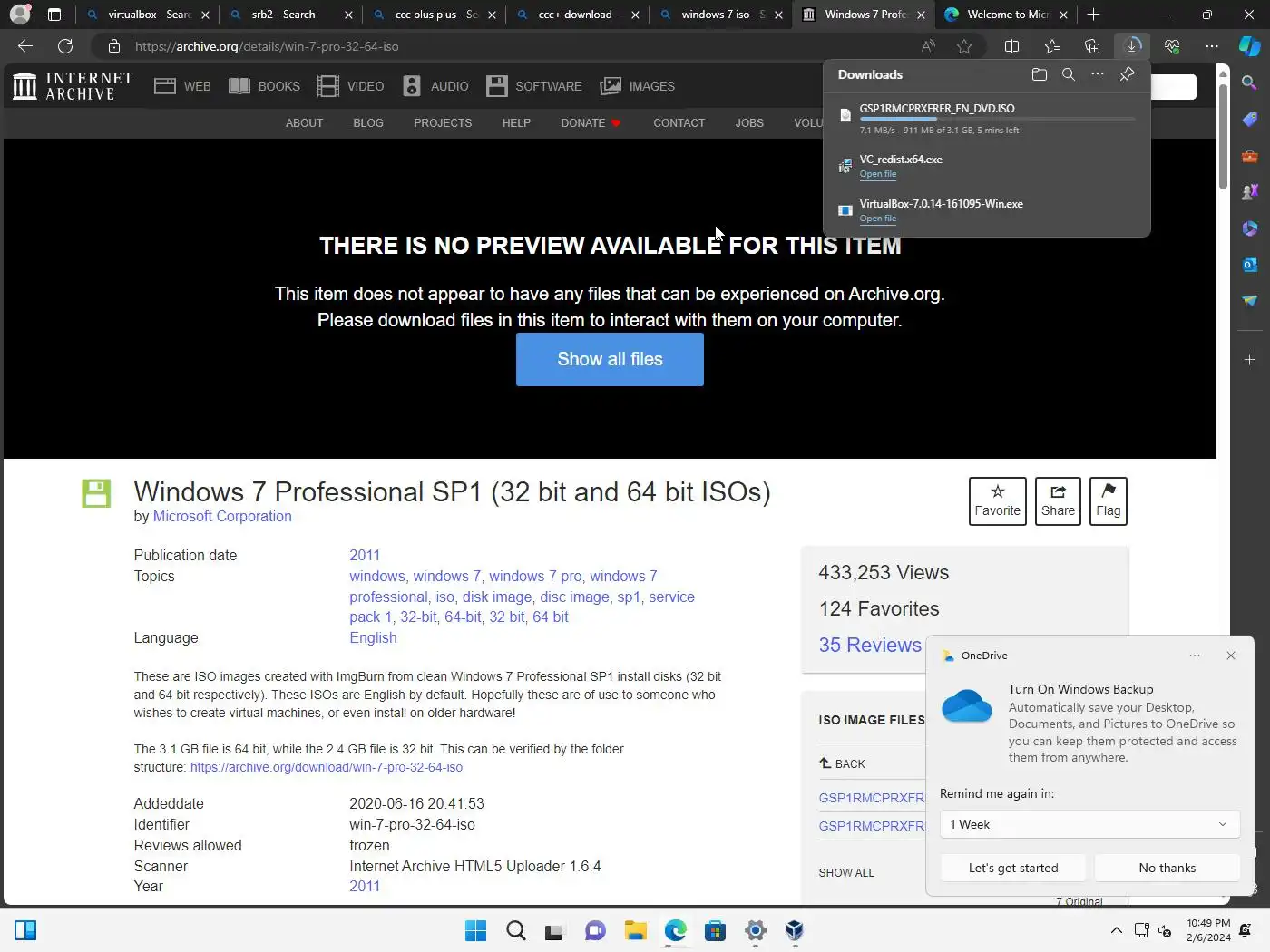Decline backup with No thanks
Image resolution: width=1270 pixels, height=952 pixels.
click(x=1167, y=868)
